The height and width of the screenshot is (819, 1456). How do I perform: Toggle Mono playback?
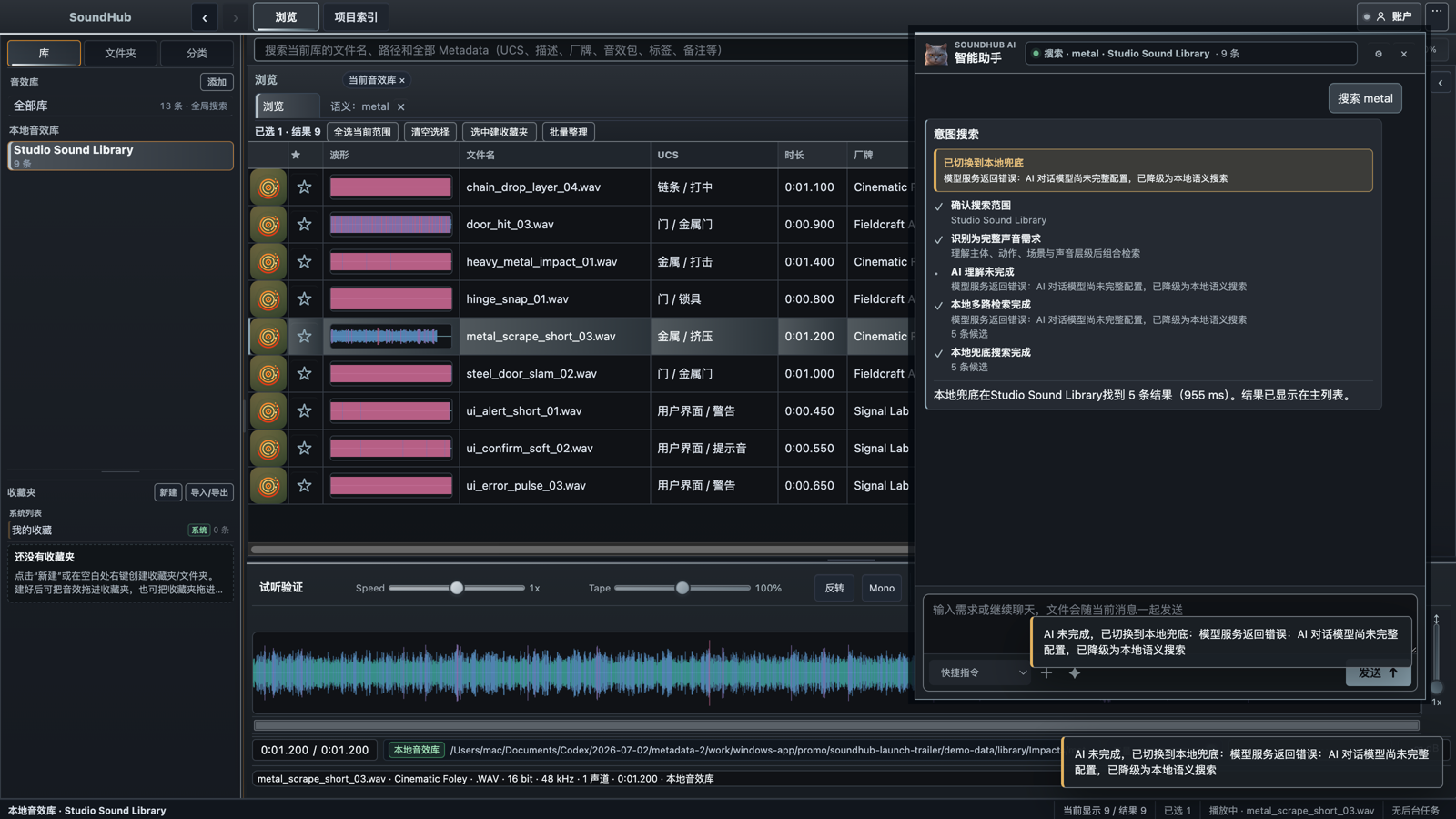point(882,589)
